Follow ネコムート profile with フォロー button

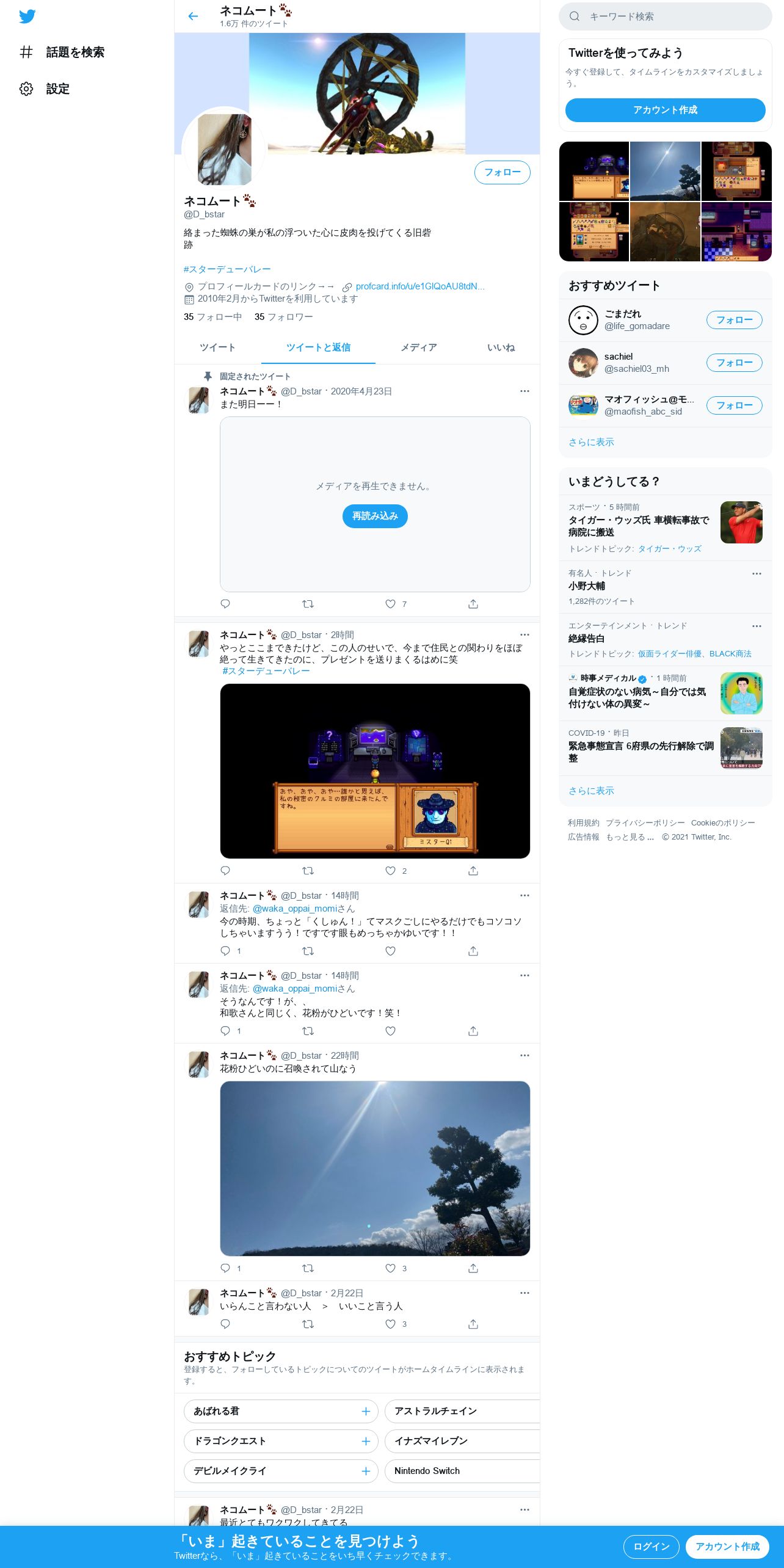pyautogui.click(x=503, y=172)
